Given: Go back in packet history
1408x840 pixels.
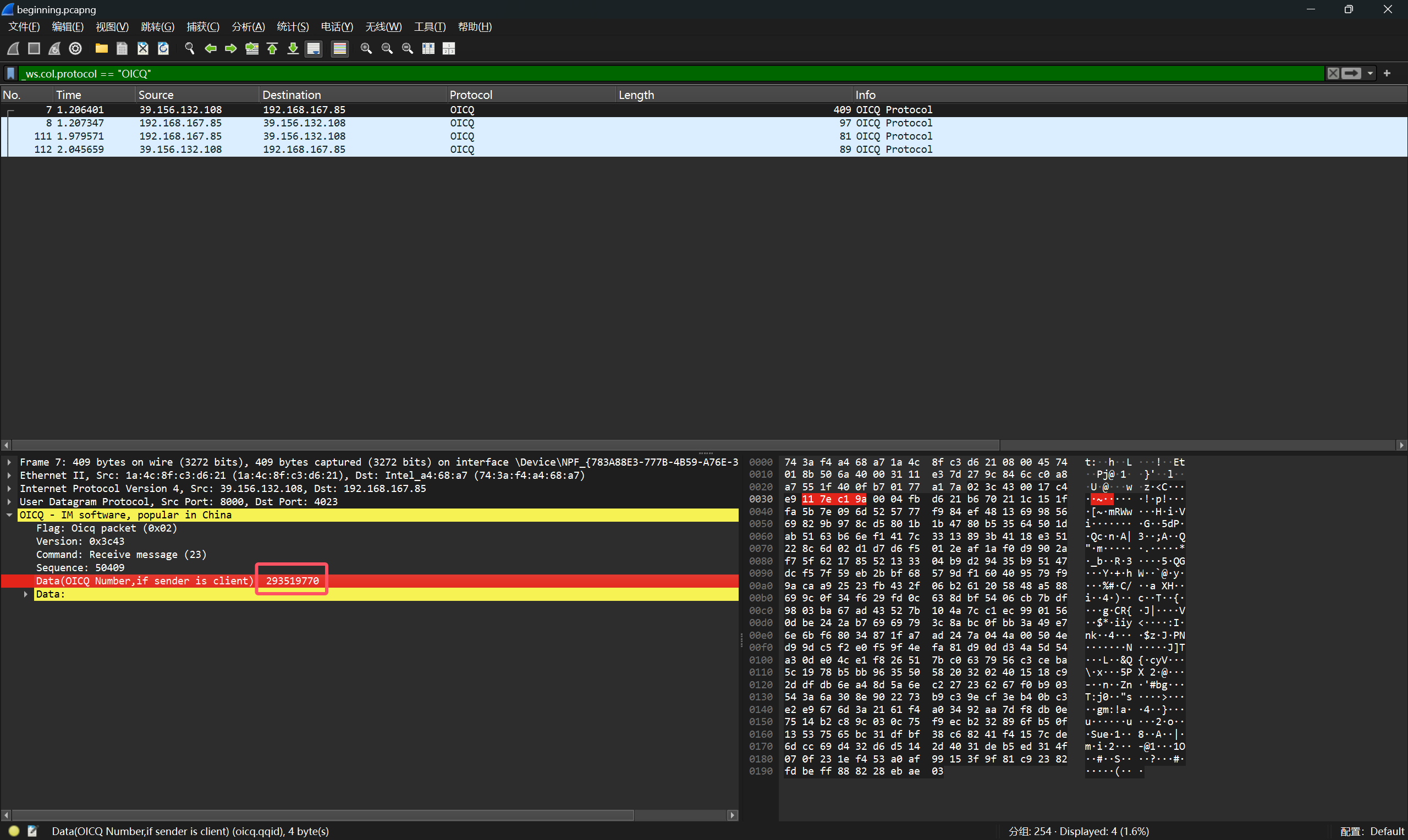Looking at the screenshot, I should tap(211, 49).
